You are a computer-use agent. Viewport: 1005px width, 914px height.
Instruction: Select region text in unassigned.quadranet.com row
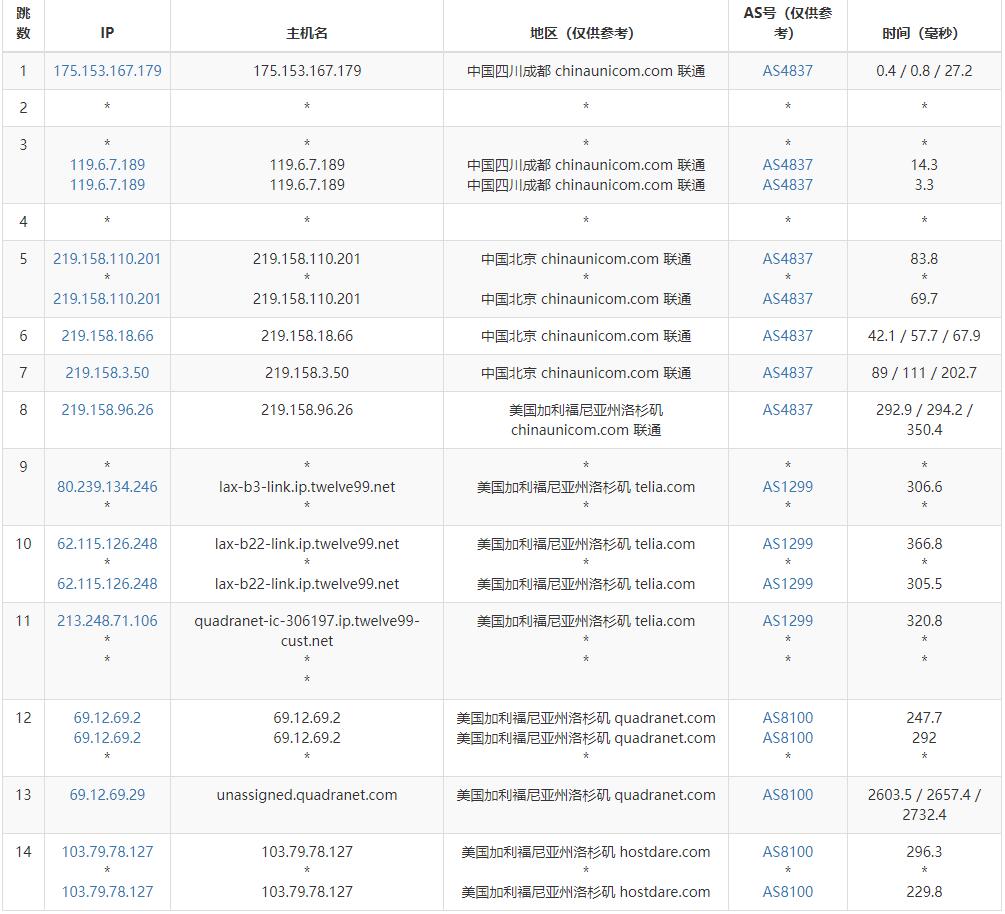click(x=585, y=795)
